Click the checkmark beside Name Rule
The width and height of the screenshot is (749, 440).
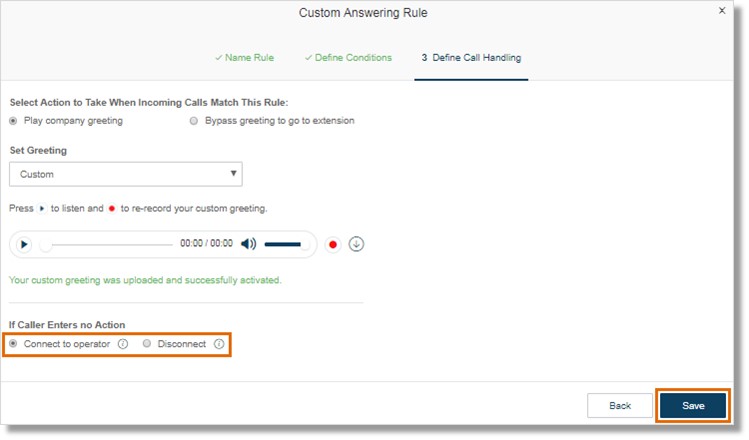click(x=218, y=58)
